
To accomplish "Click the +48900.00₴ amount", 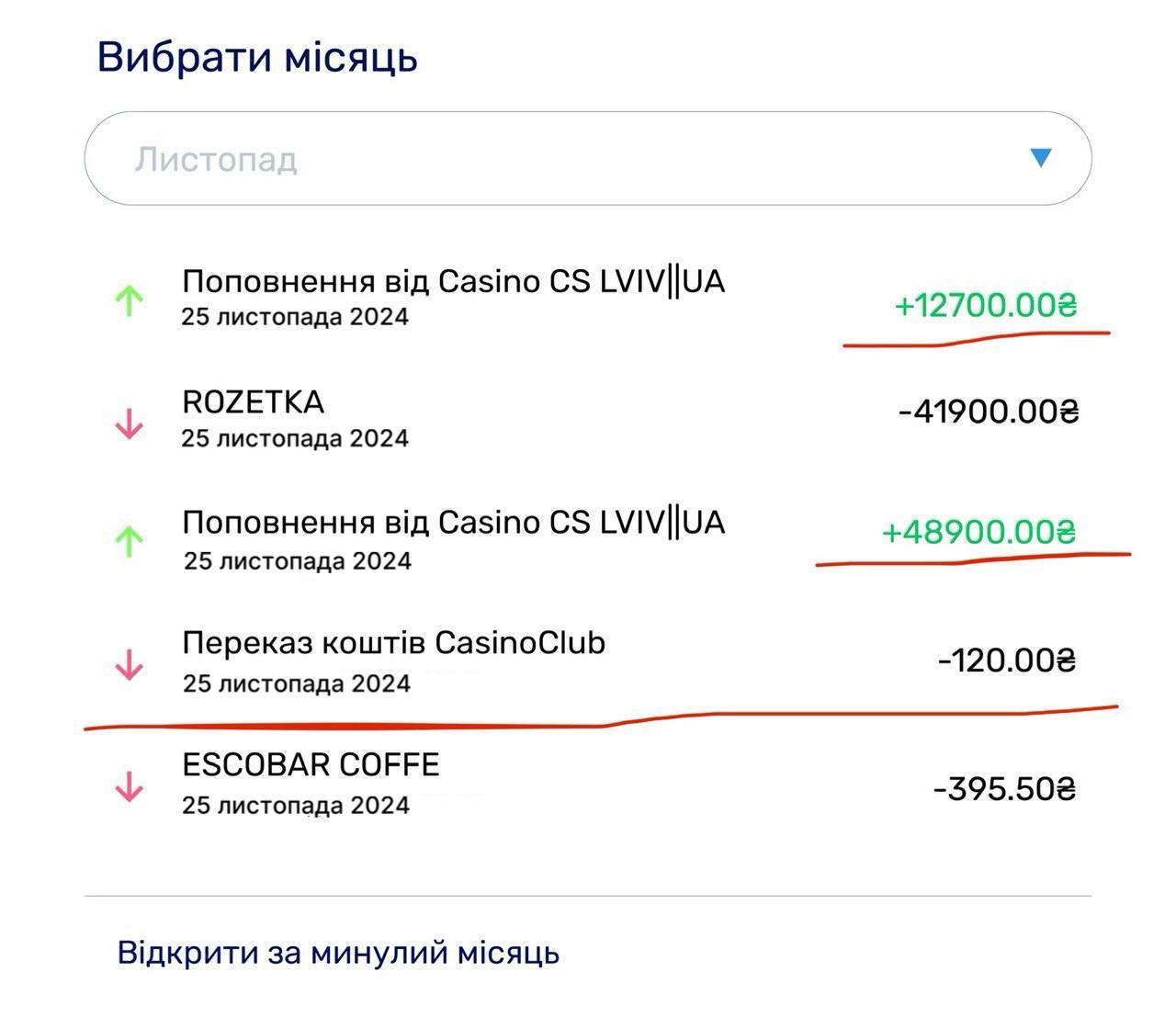I will click(x=978, y=532).
